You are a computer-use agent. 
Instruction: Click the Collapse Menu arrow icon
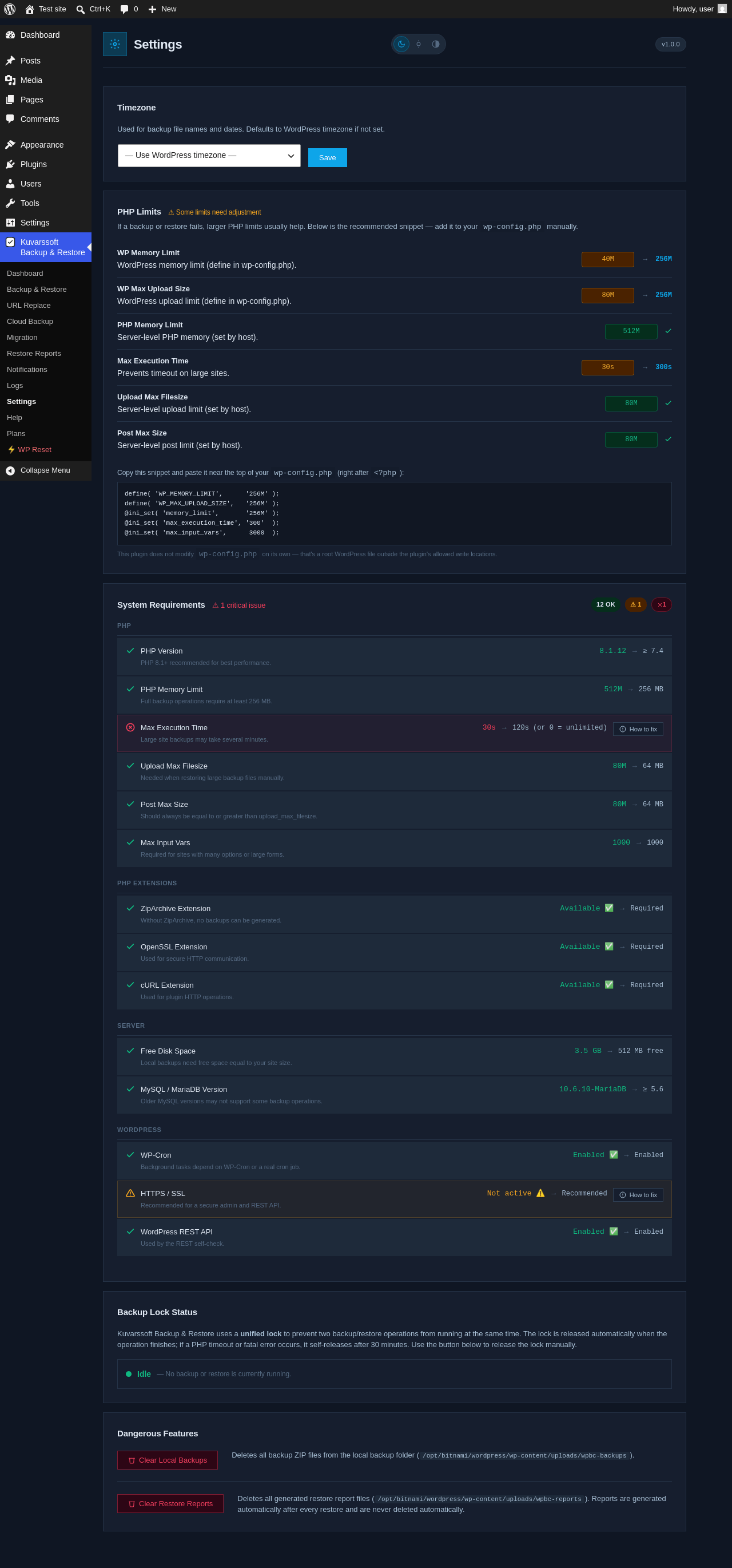[x=10, y=470]
